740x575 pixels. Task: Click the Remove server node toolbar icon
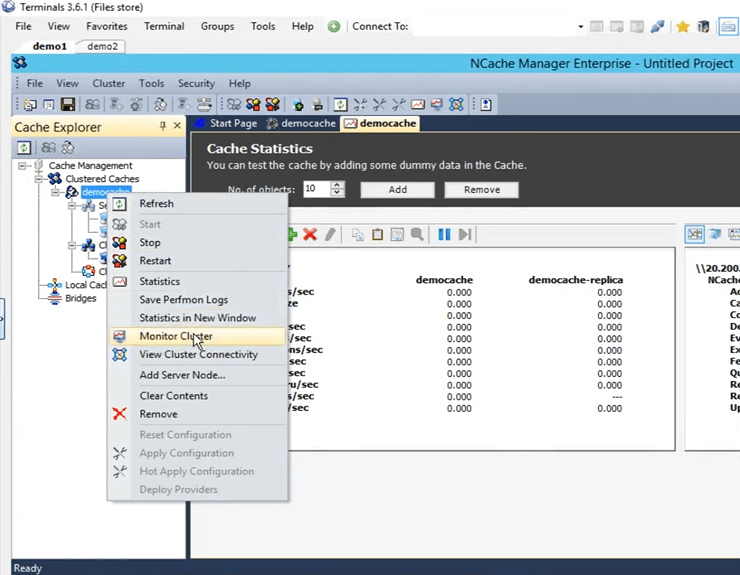318,104
